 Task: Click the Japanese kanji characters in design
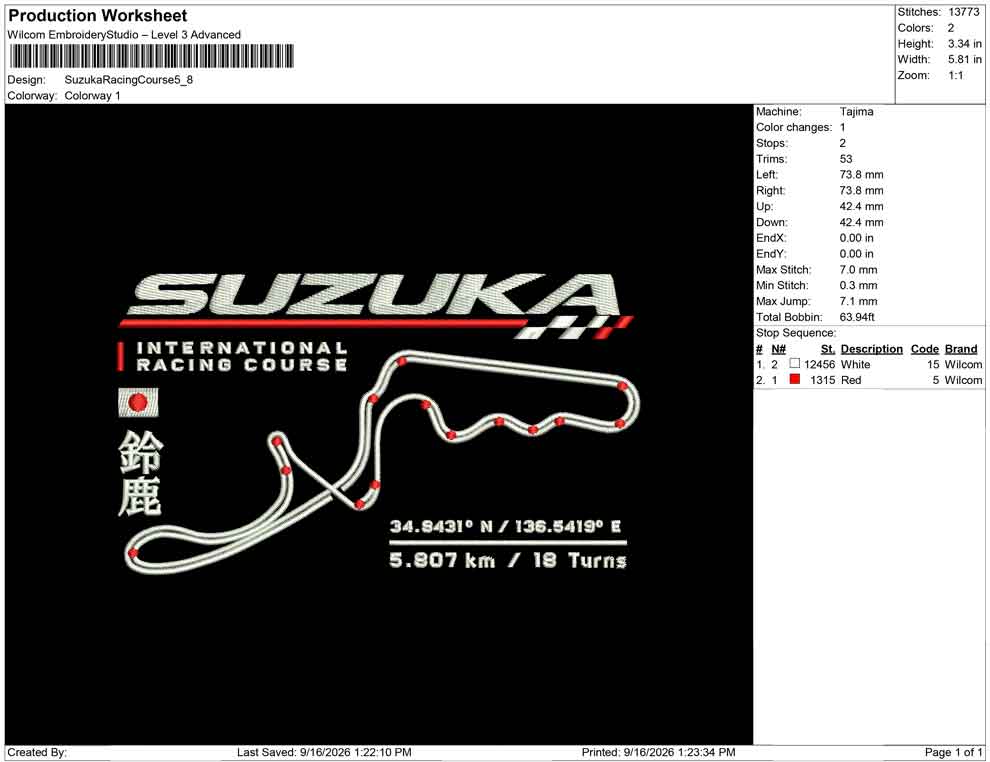pos(140,473)
